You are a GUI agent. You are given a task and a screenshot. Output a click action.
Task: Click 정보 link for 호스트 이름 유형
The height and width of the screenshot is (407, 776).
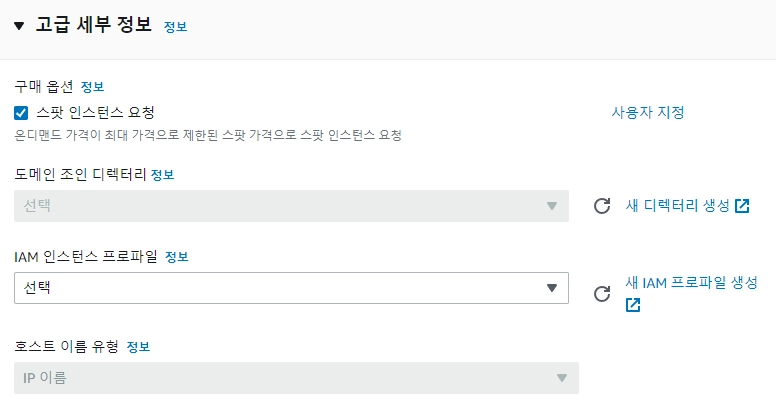pyautogui.click(x=138, y=347)
